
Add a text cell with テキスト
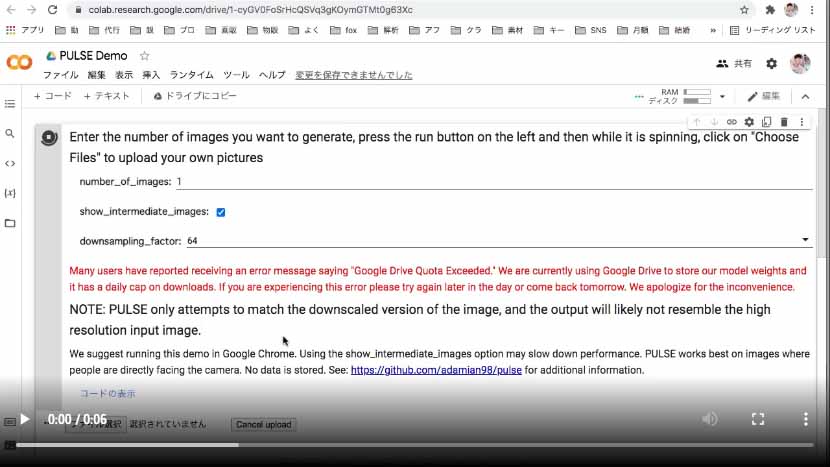tap(106, 96)
